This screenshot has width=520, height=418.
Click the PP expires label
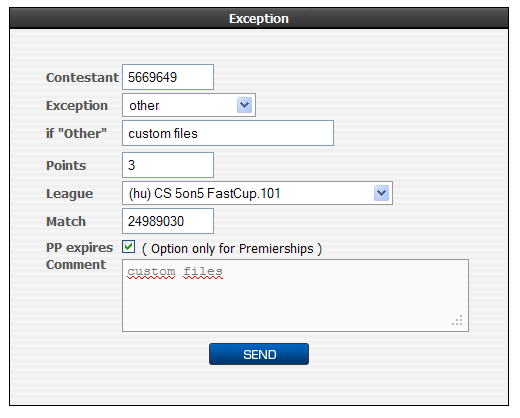79,248
